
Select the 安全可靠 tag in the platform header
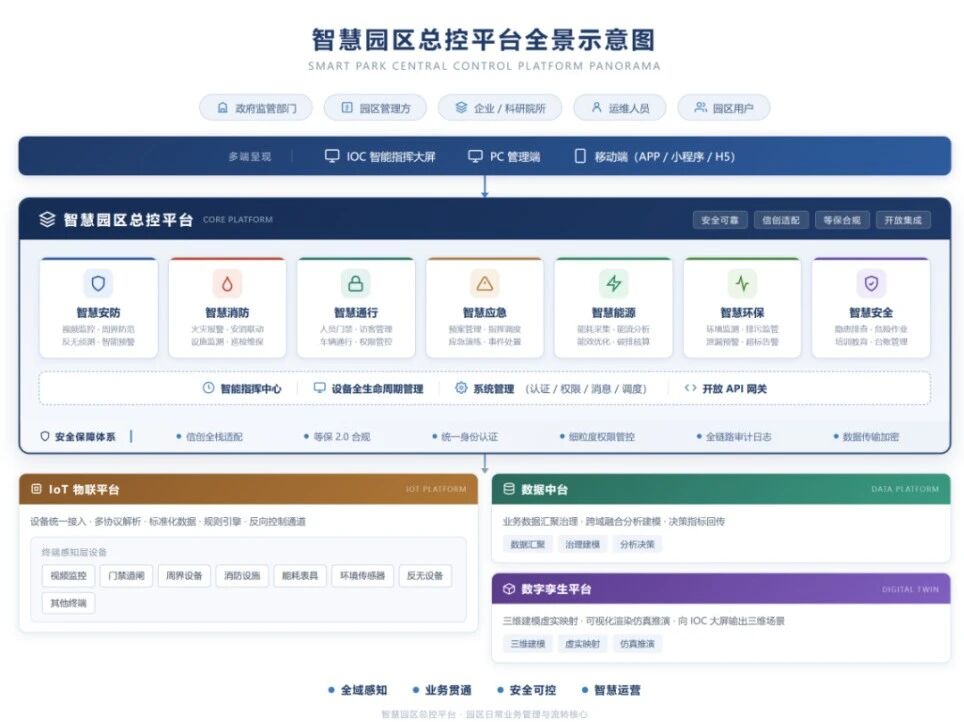coord(720,220)
